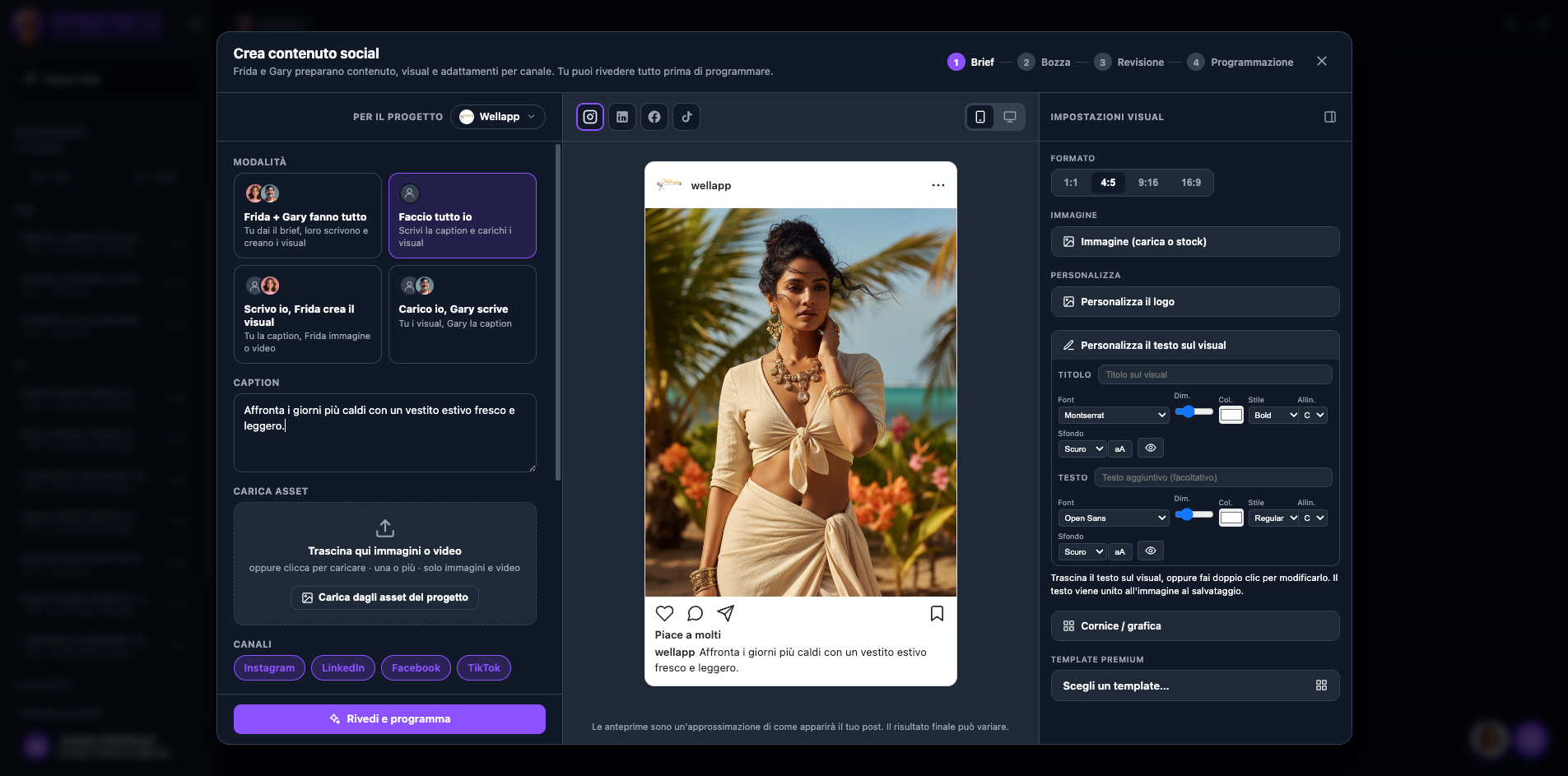This screenshot has height=776, width=1568.
Task: Toggle the LinkedIn channel chip
Action: [x=343, y=668]
